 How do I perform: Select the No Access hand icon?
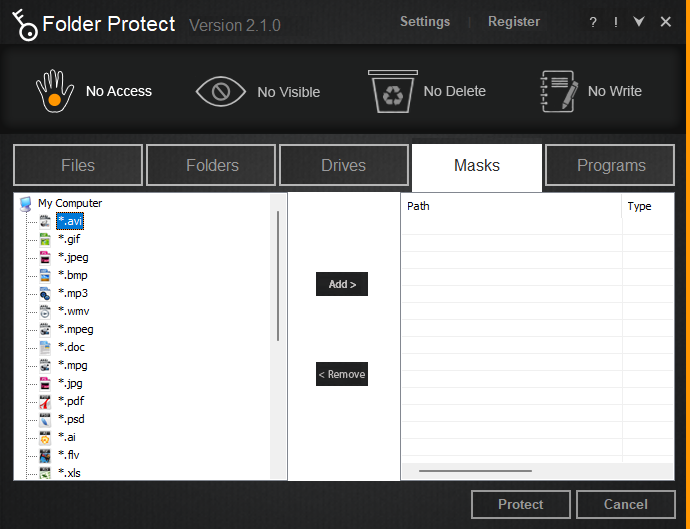55,91
